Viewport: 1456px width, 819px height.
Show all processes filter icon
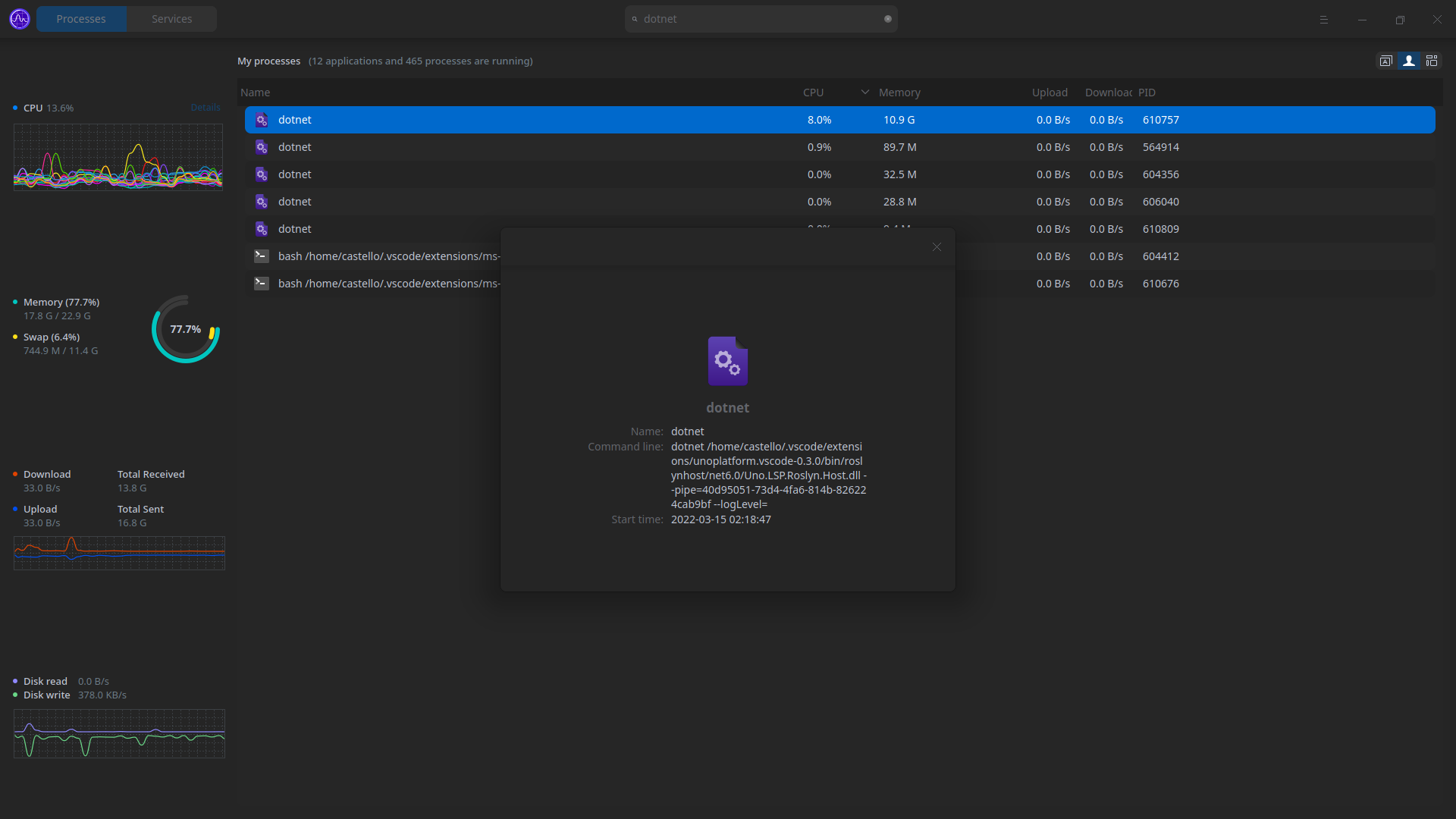[x=1432, y=61]
